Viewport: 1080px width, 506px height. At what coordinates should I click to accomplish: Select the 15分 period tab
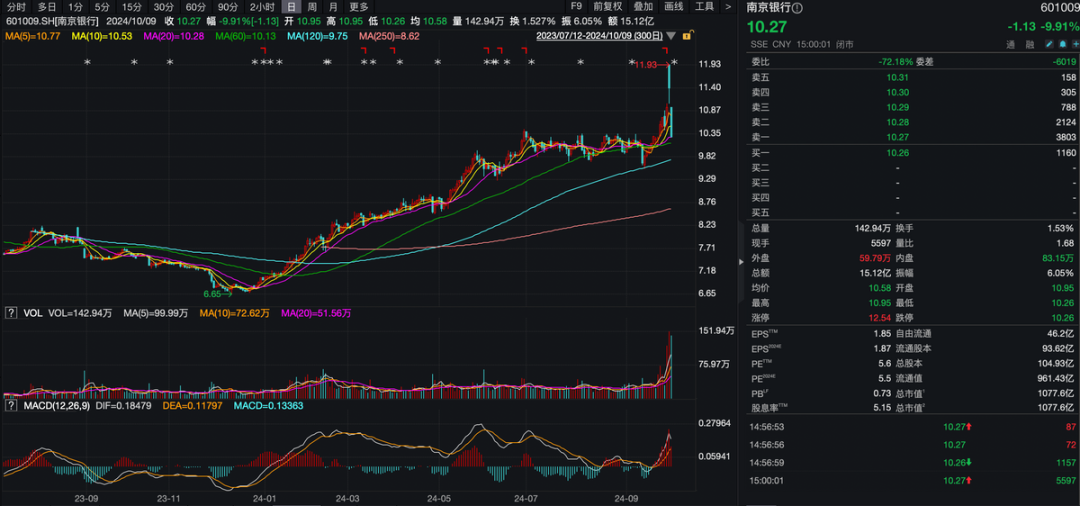[131, 7]
